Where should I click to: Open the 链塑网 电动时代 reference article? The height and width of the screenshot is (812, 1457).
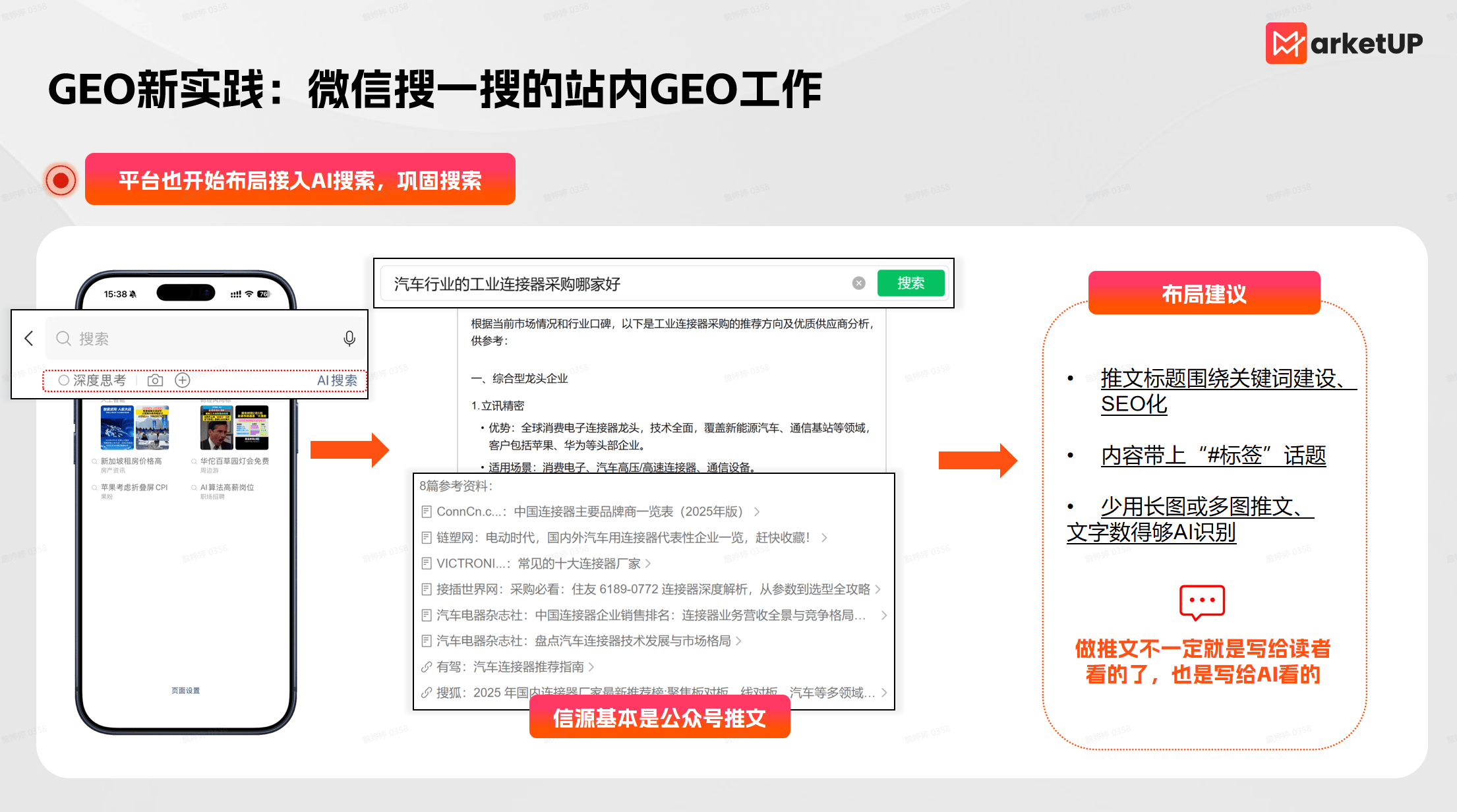click(x=622, y=538)
